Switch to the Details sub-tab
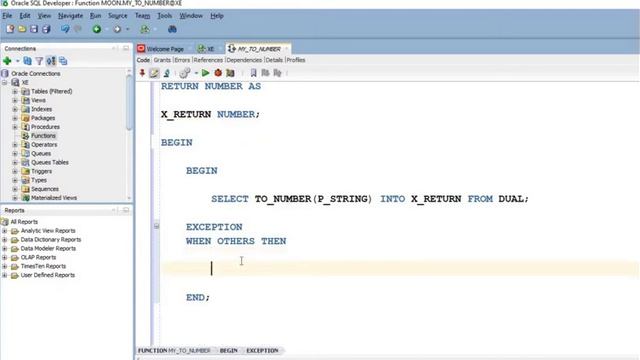 coord(274,60)
